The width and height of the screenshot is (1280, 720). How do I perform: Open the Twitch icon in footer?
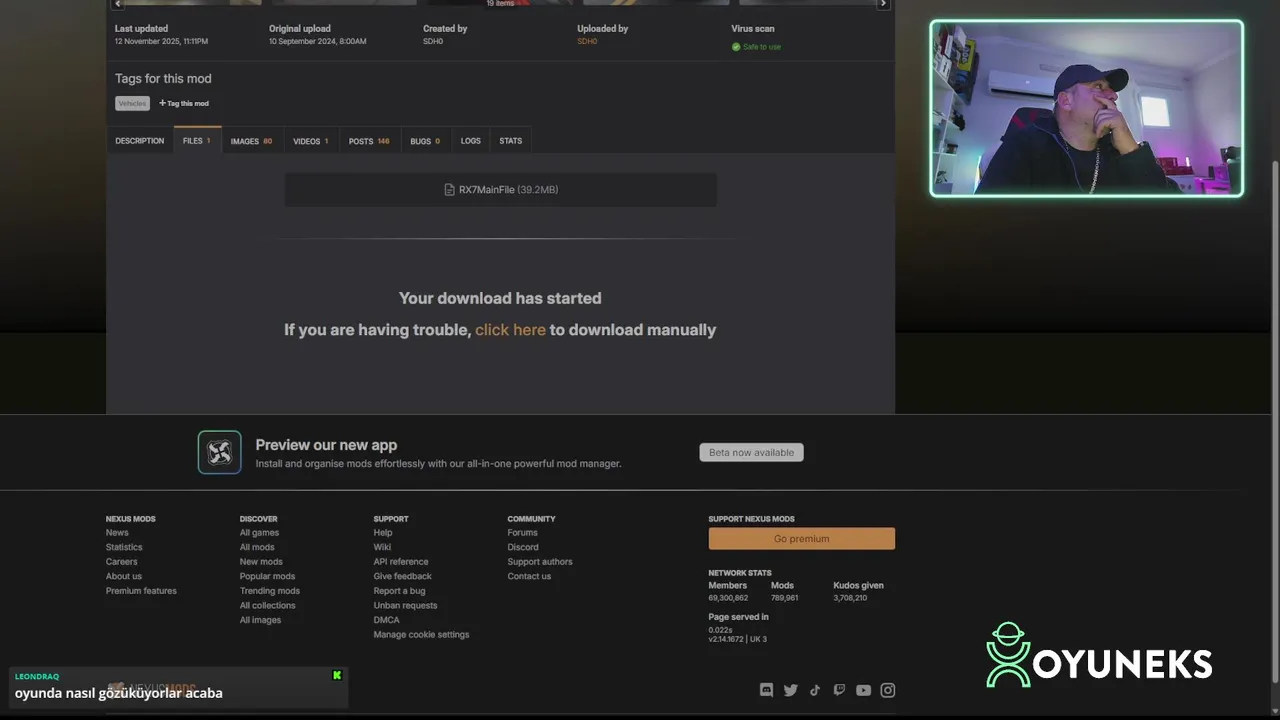point(839,690)
